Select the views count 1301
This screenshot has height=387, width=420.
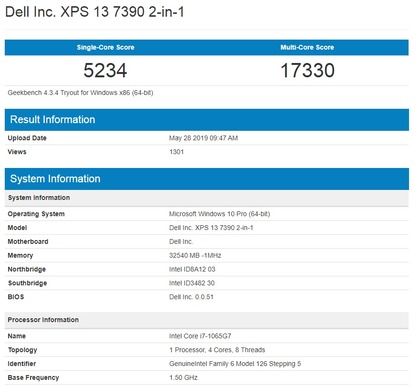(176, 152)
